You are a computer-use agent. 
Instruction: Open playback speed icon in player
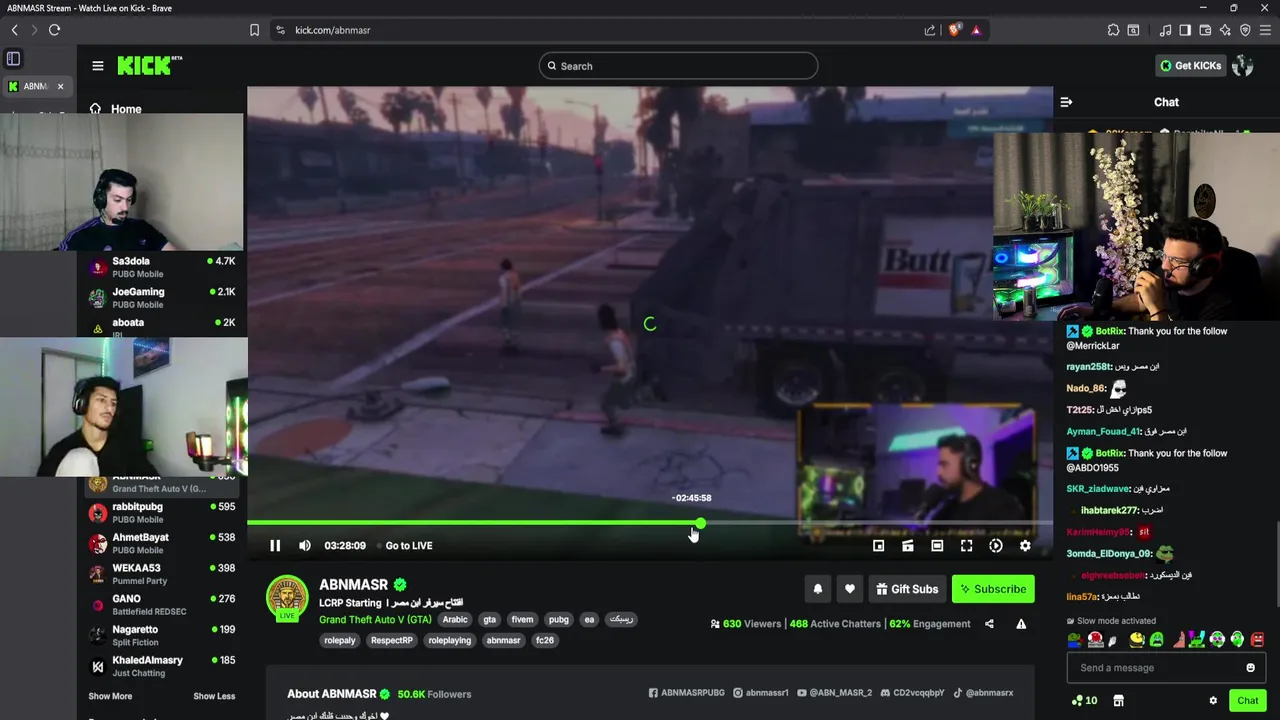pos(996,545)
